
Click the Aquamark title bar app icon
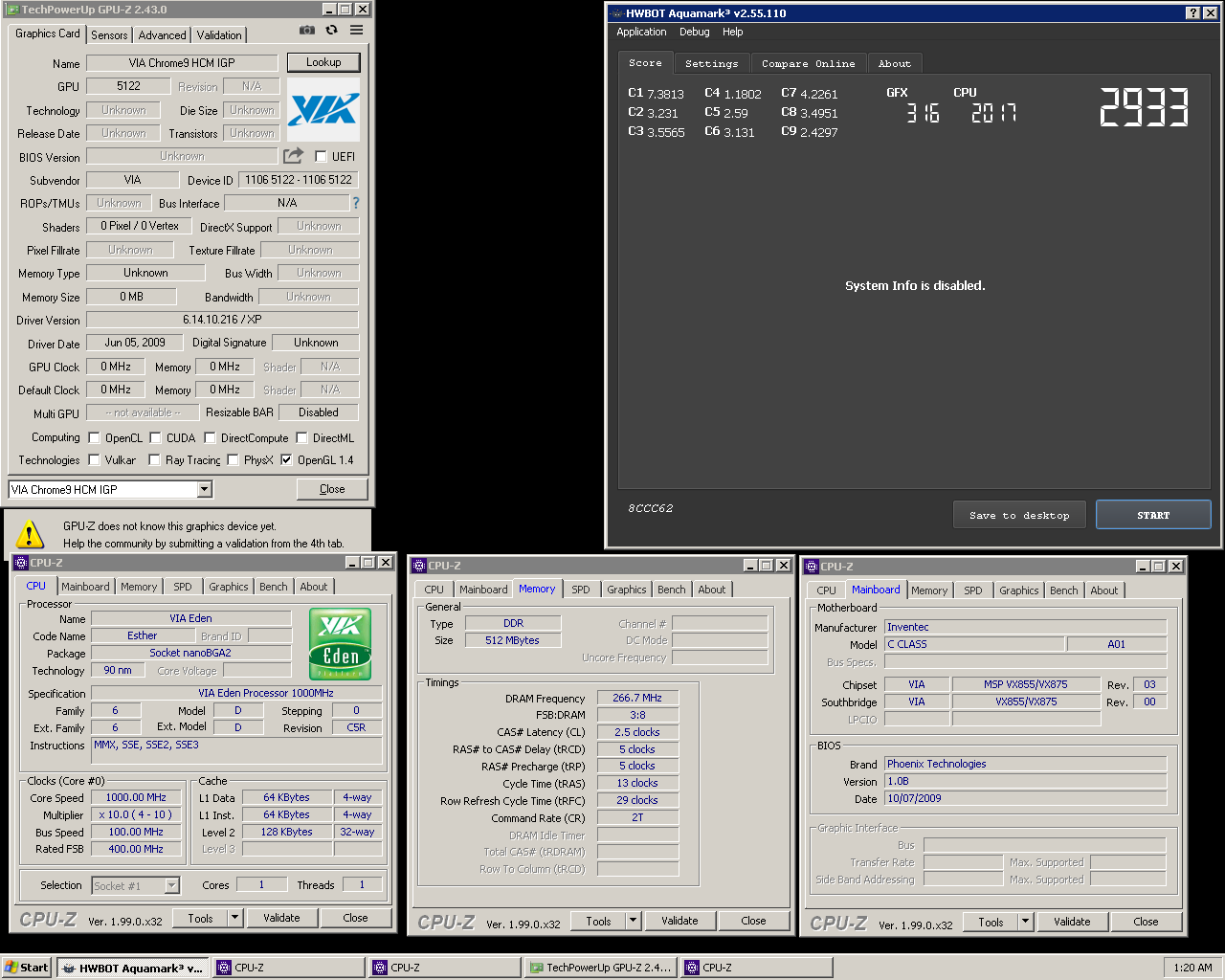(x=616, y=13)
